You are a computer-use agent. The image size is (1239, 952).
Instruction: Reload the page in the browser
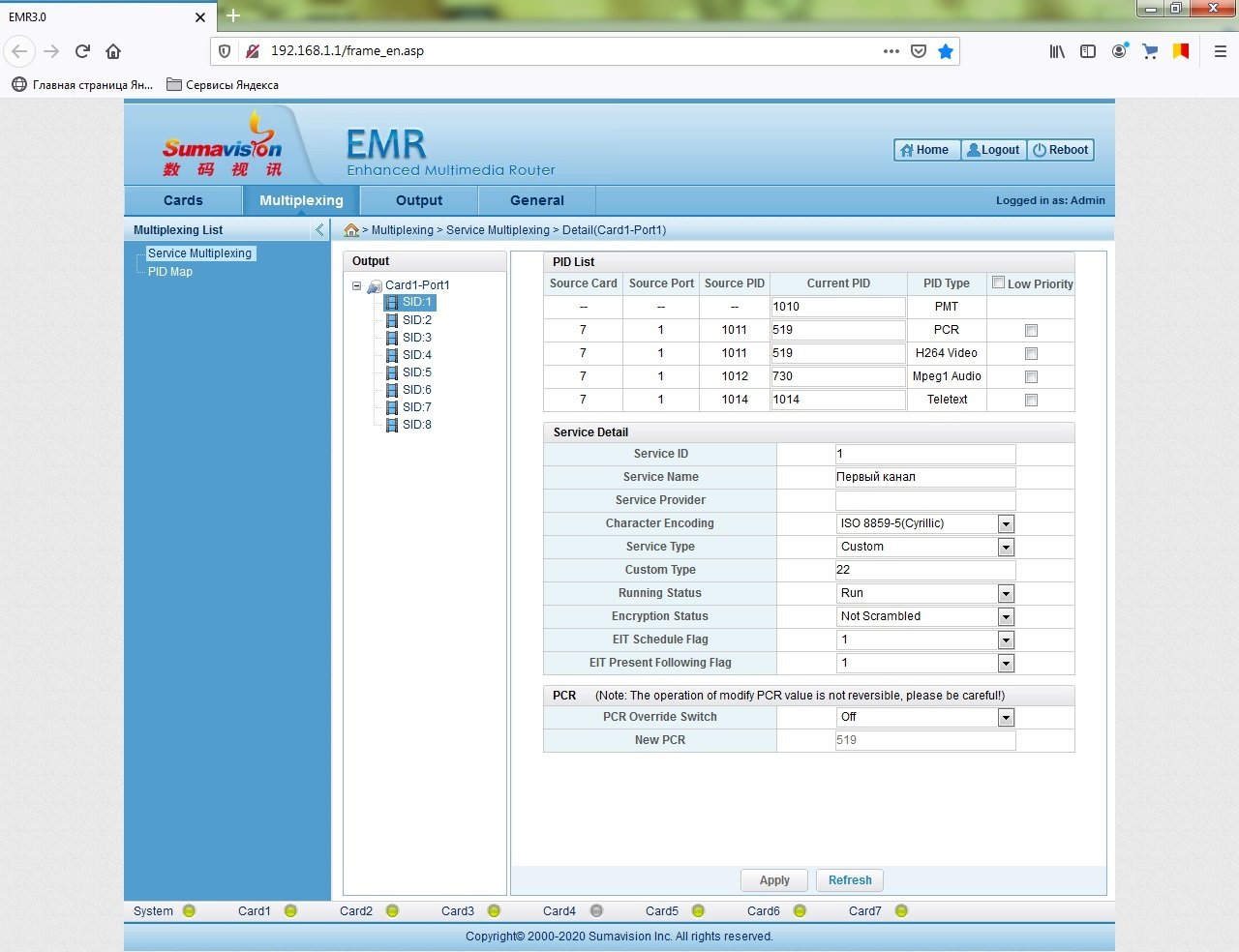[x=82, y=51]
